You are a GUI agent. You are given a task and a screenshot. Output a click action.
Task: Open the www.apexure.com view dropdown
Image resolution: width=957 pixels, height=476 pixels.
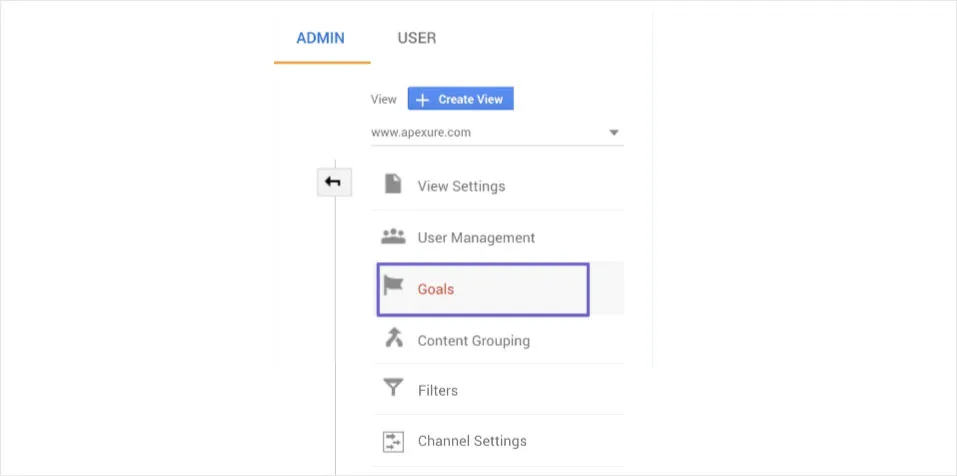[x=497, y=132]
